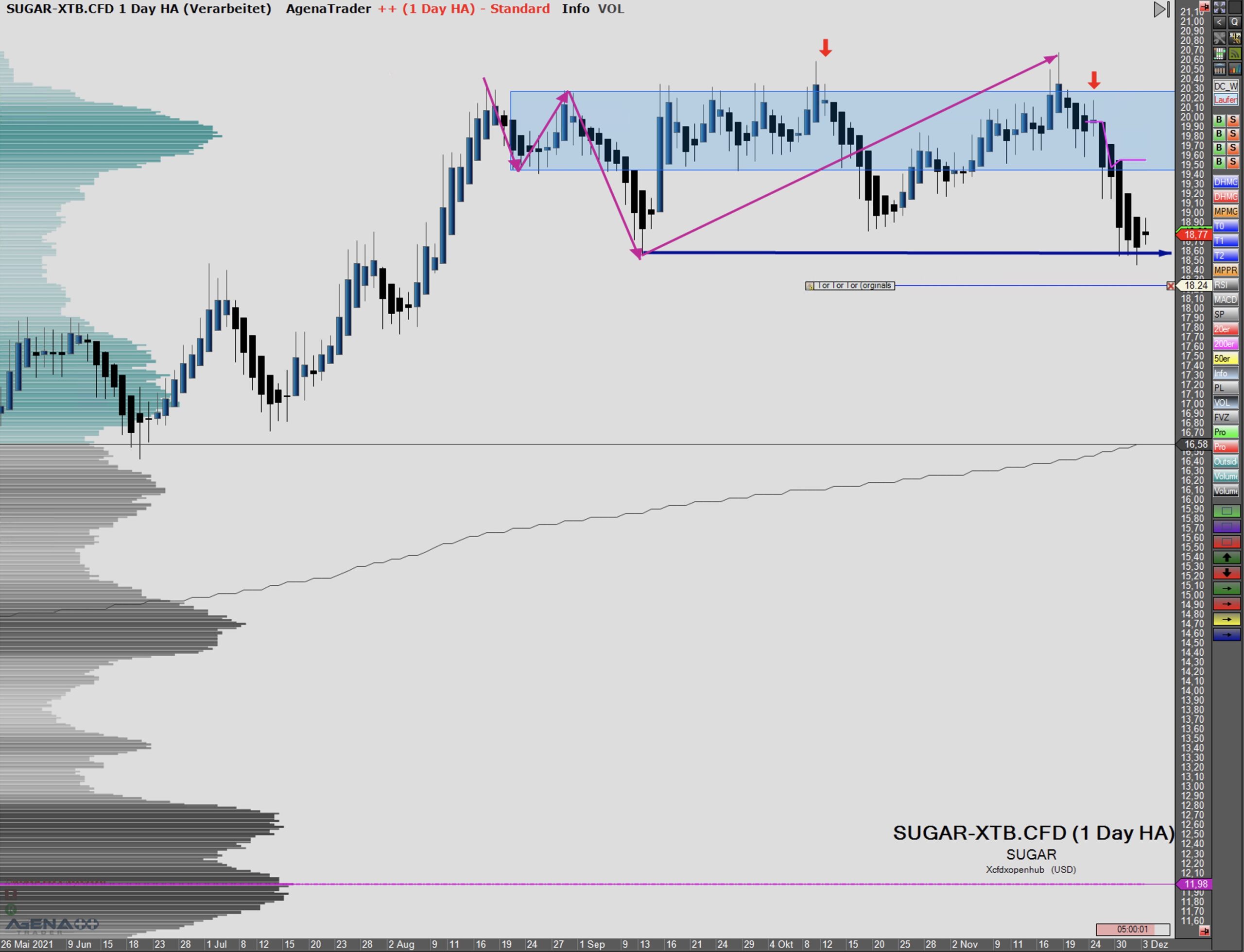Select the red down-arrow drawing tool

(1226, 573)
